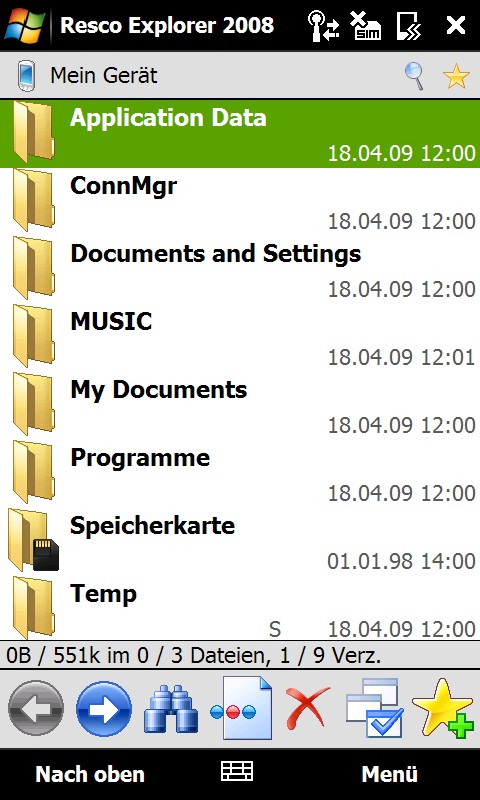Select the Documents and Settings folder
The height and width of the screenshot is (800, 480).
(x=240, y=269)
